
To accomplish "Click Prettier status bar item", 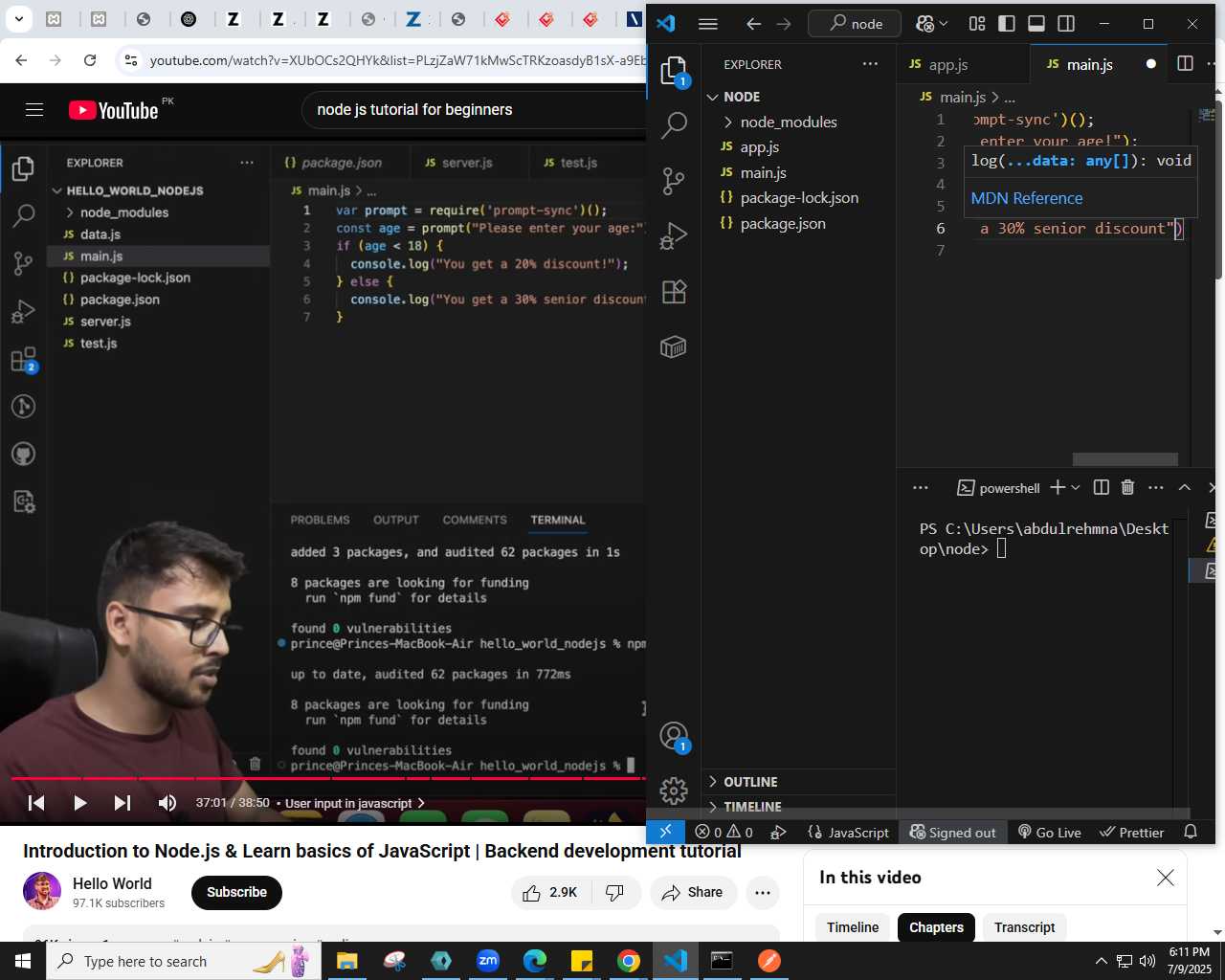I will tap(1132, 832).
